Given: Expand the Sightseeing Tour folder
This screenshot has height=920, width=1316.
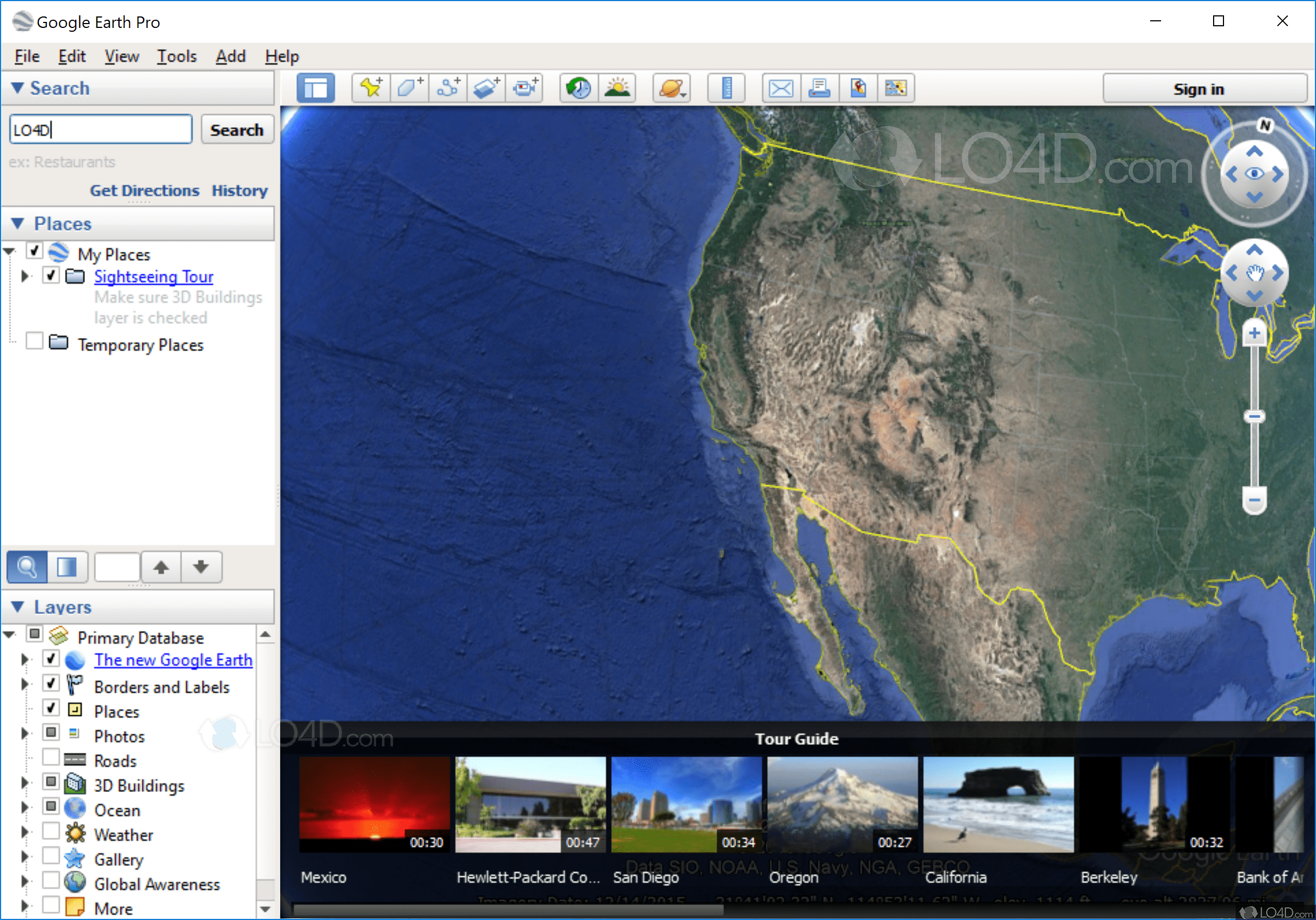Looking at the screenshot, I should [x=25, y=275].
